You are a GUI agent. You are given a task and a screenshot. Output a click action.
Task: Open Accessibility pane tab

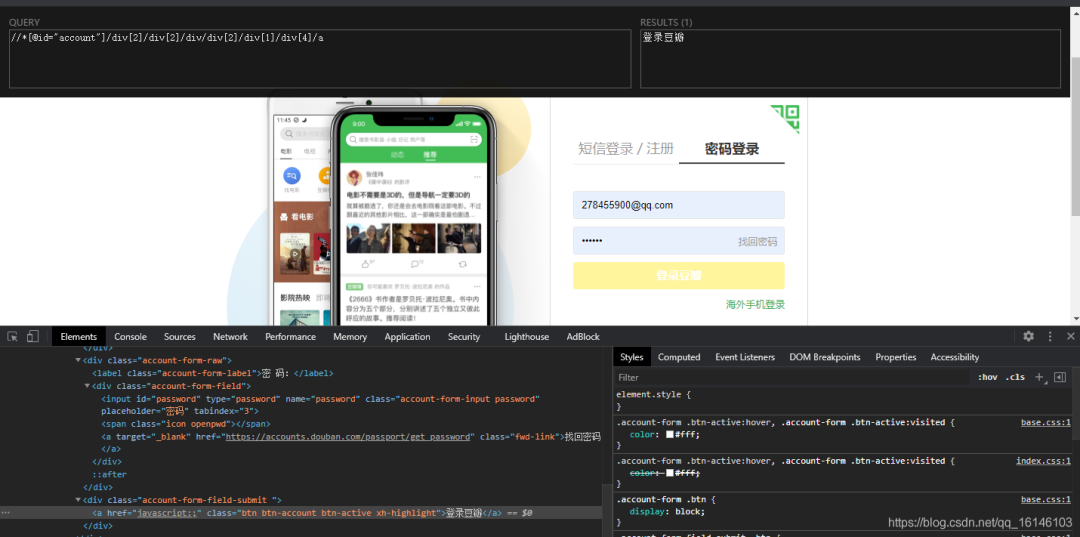tap(955, 357)
